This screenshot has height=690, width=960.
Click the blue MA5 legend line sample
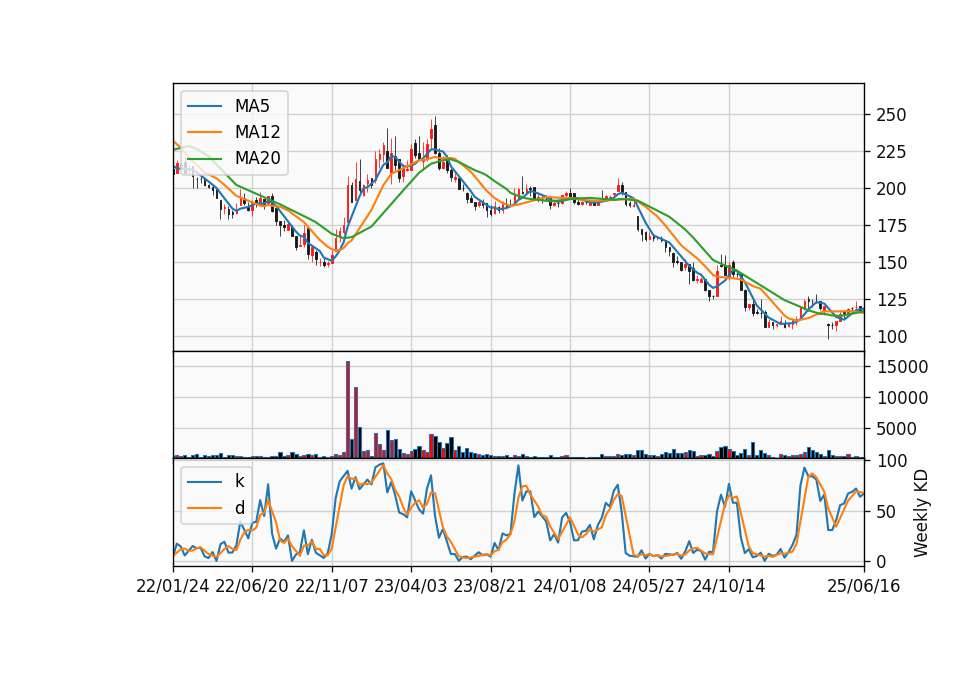[x=204, y=106]
